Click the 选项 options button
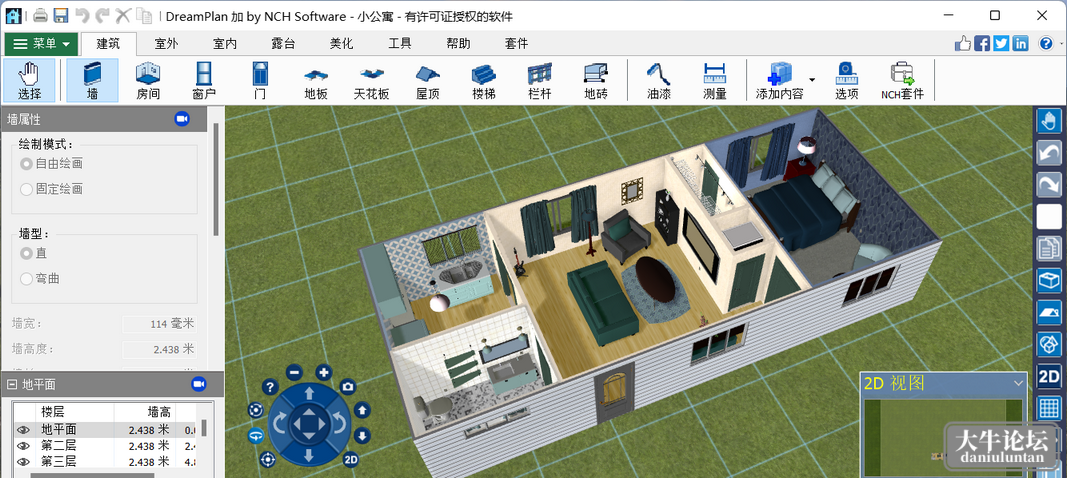1067x478 pixels. click(847, 80)
